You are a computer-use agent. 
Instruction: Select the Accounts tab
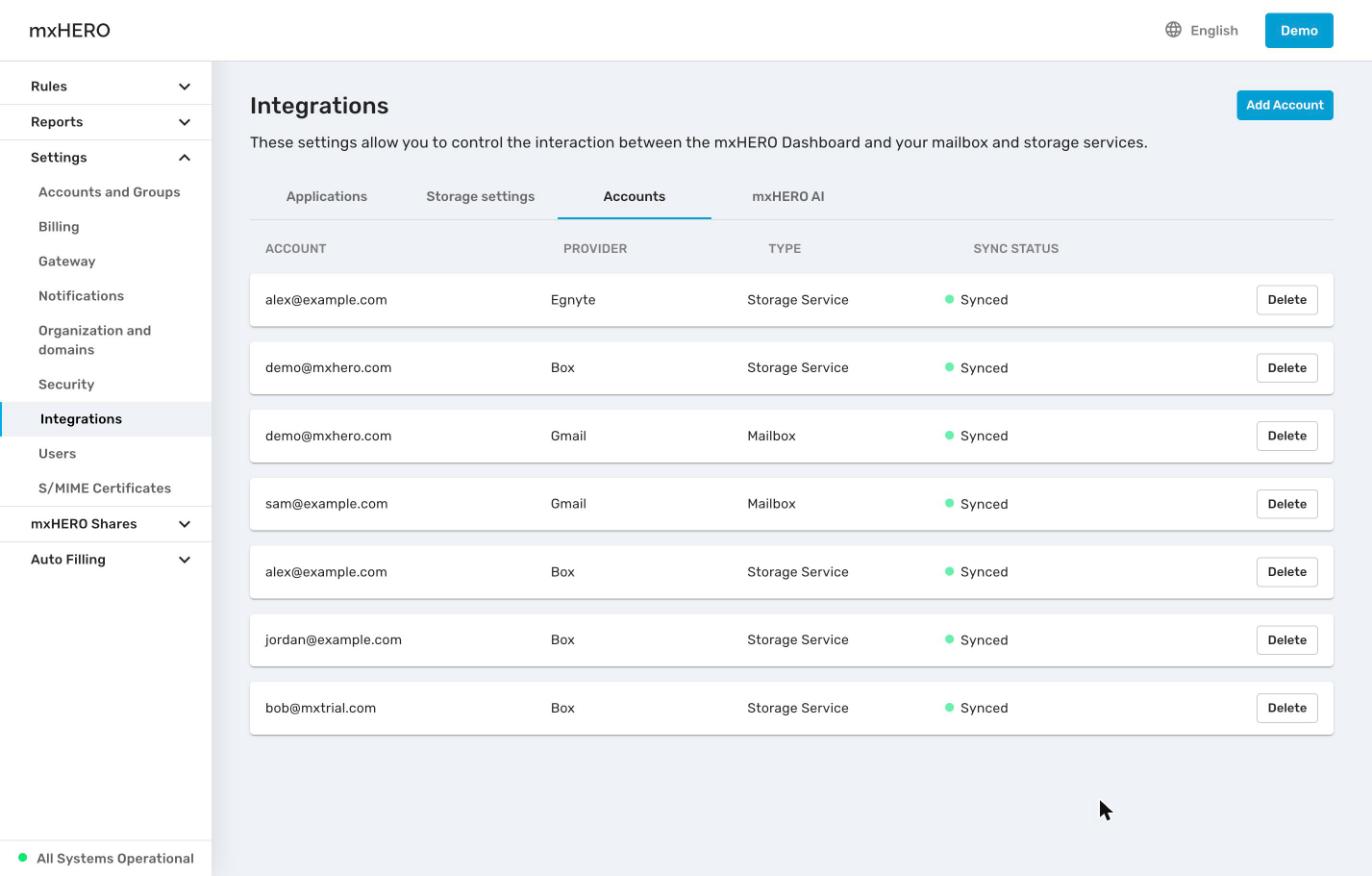pyautogui.click(x=634, y=197)
